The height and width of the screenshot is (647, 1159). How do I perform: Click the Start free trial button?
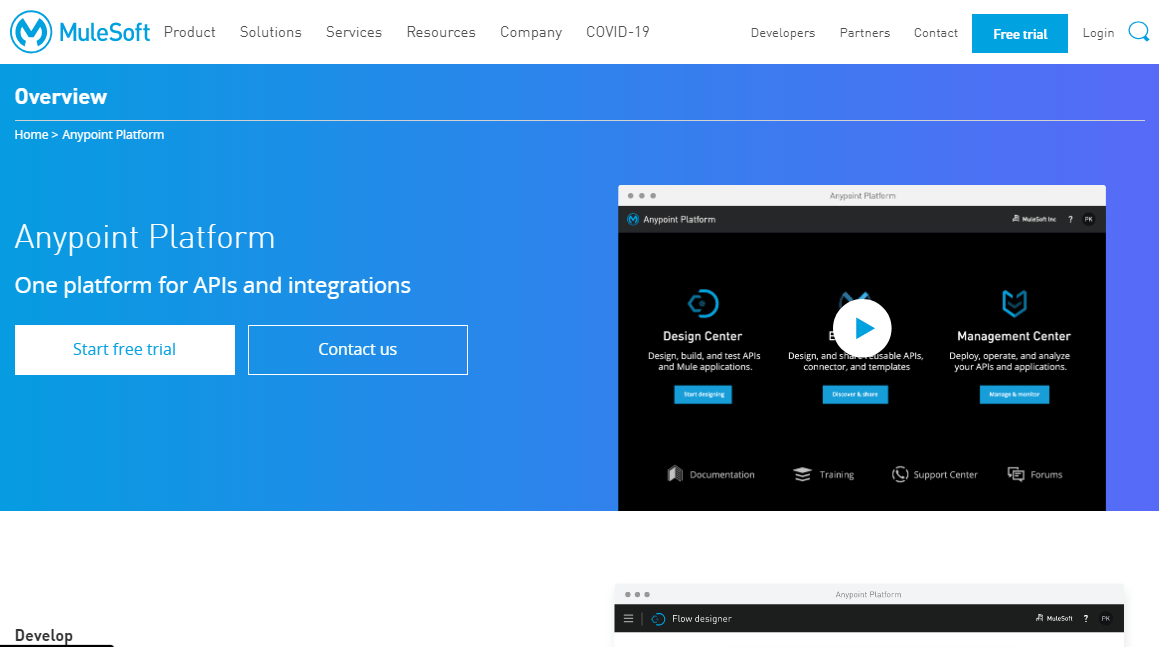tap(125, 350)
